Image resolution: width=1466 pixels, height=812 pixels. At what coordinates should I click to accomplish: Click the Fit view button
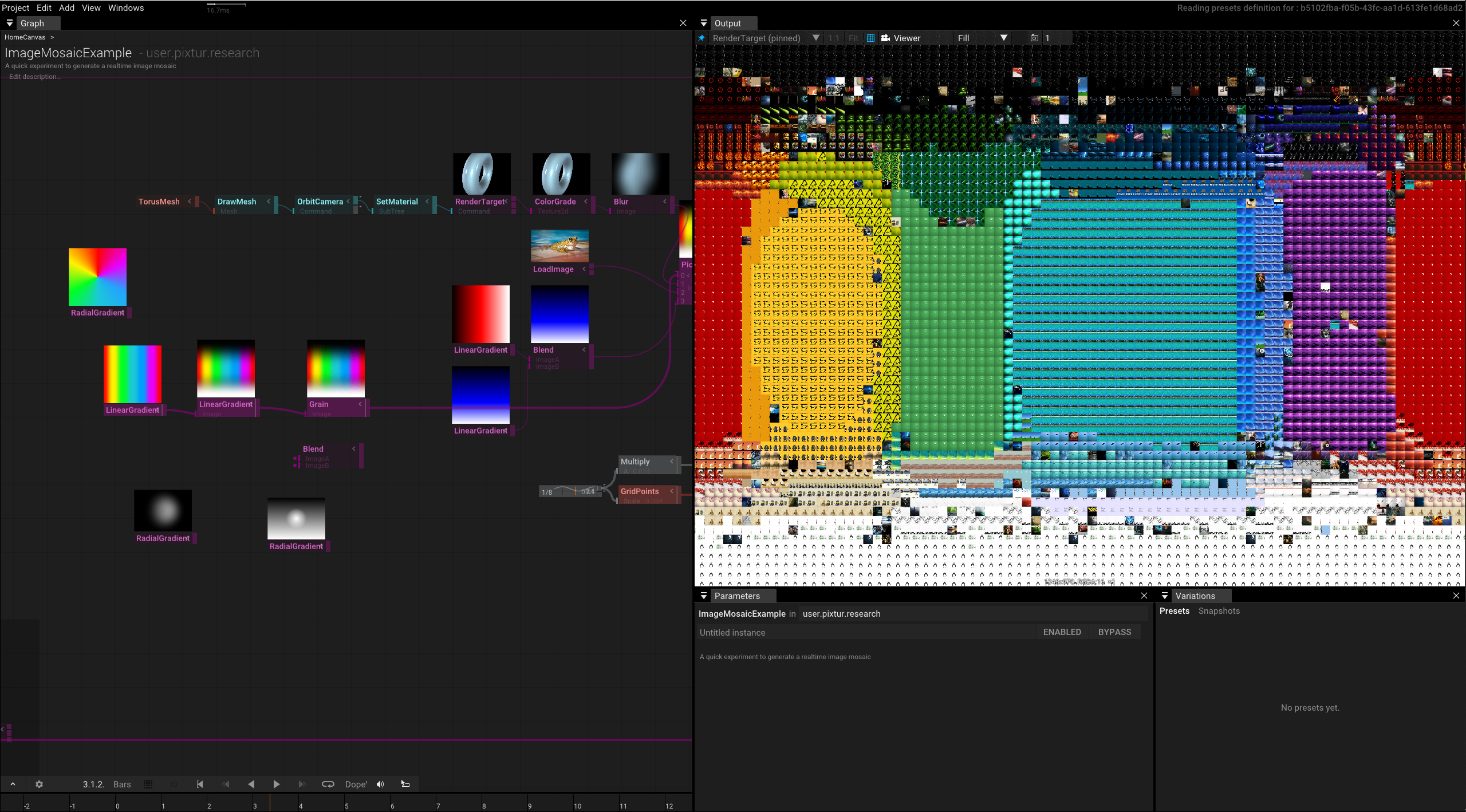click(x=853, y=38)
